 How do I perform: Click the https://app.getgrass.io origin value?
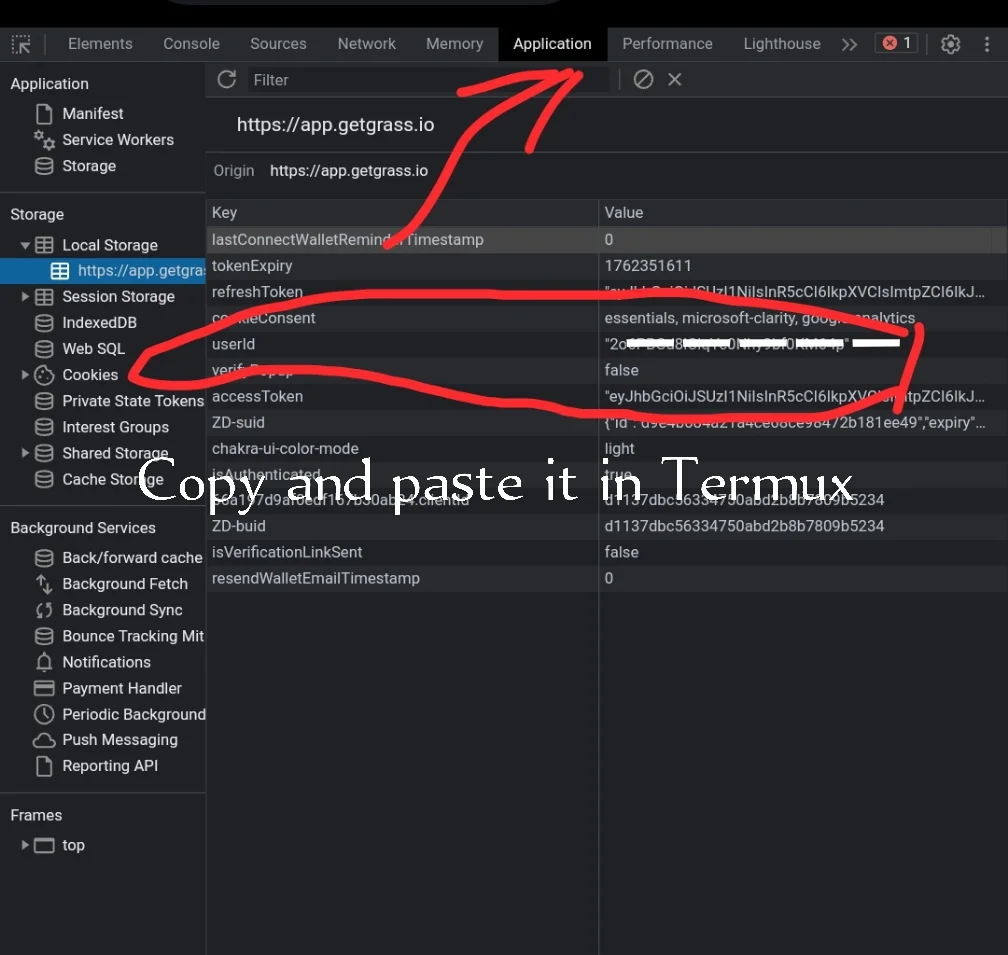(x=348, y=171)
